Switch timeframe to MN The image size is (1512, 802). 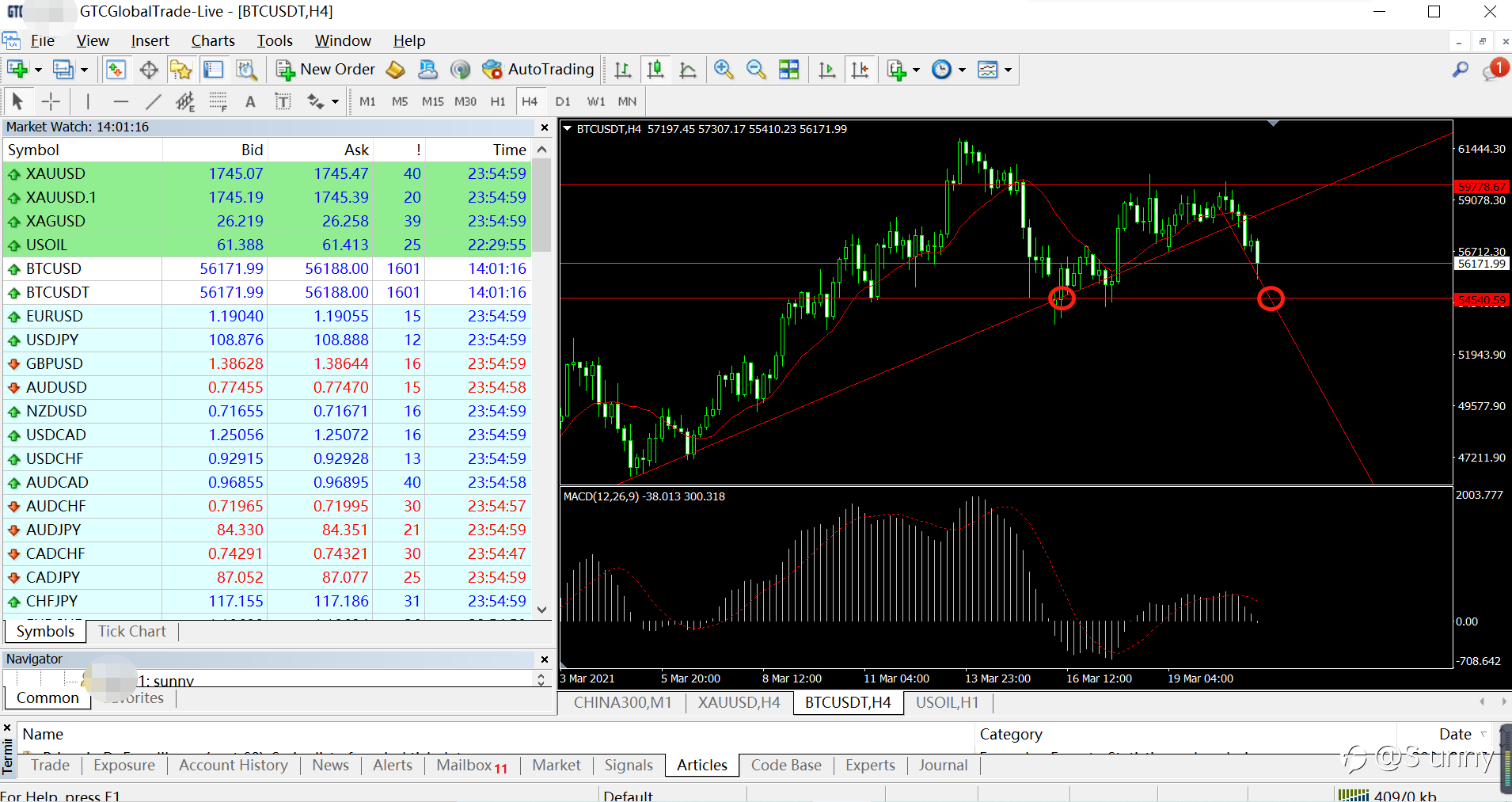pos(627,101)
